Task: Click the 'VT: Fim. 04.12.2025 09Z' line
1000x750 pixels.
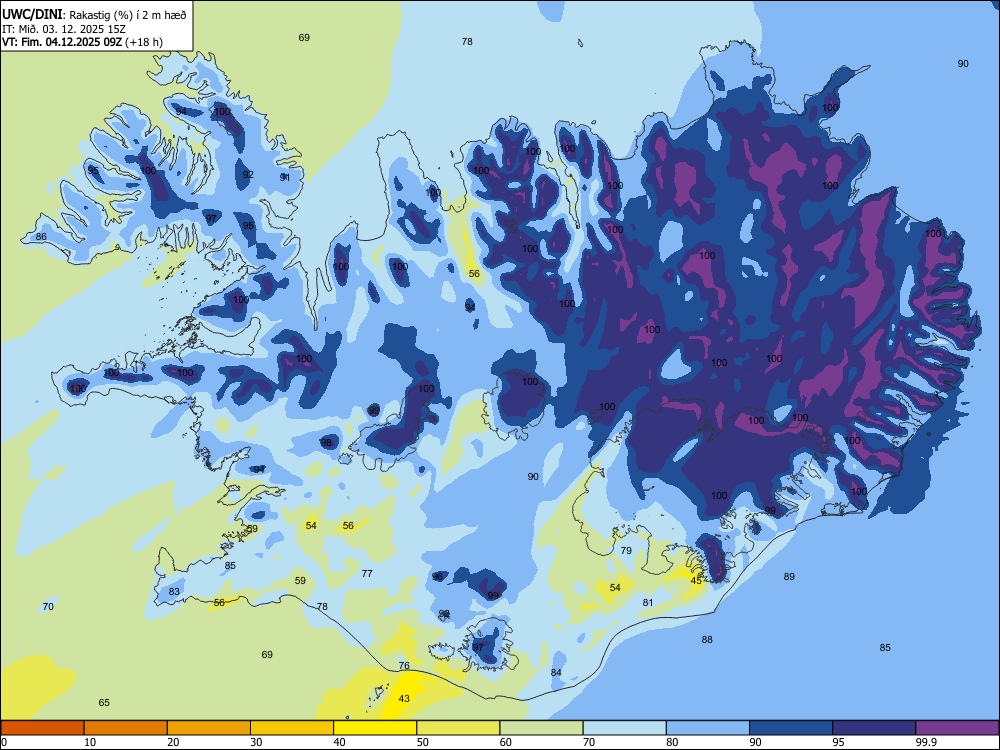Action: 62,42
